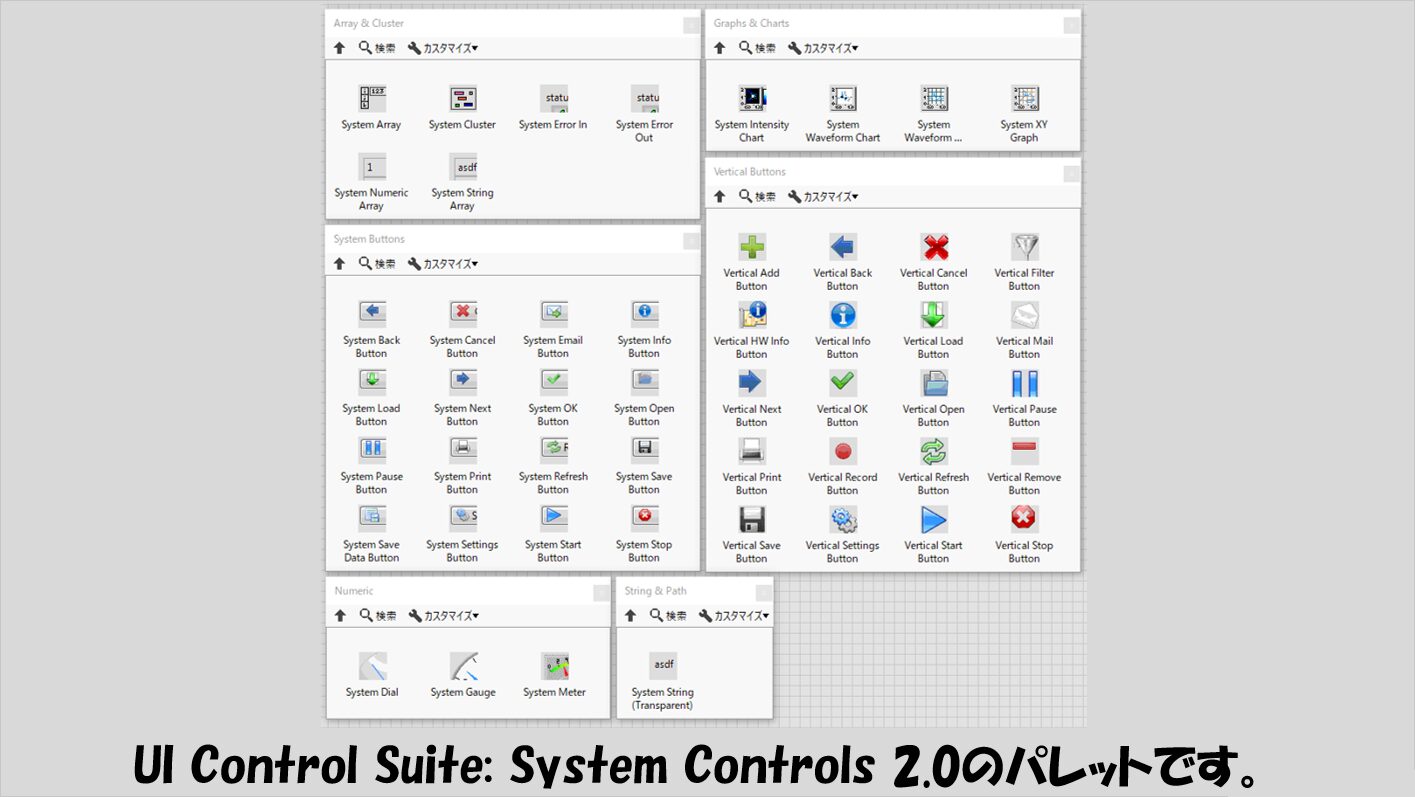Screen dimensions: 1415x797
Task: Click 検索 search in Vertical Buttons palette
Action: click(757, 196)
